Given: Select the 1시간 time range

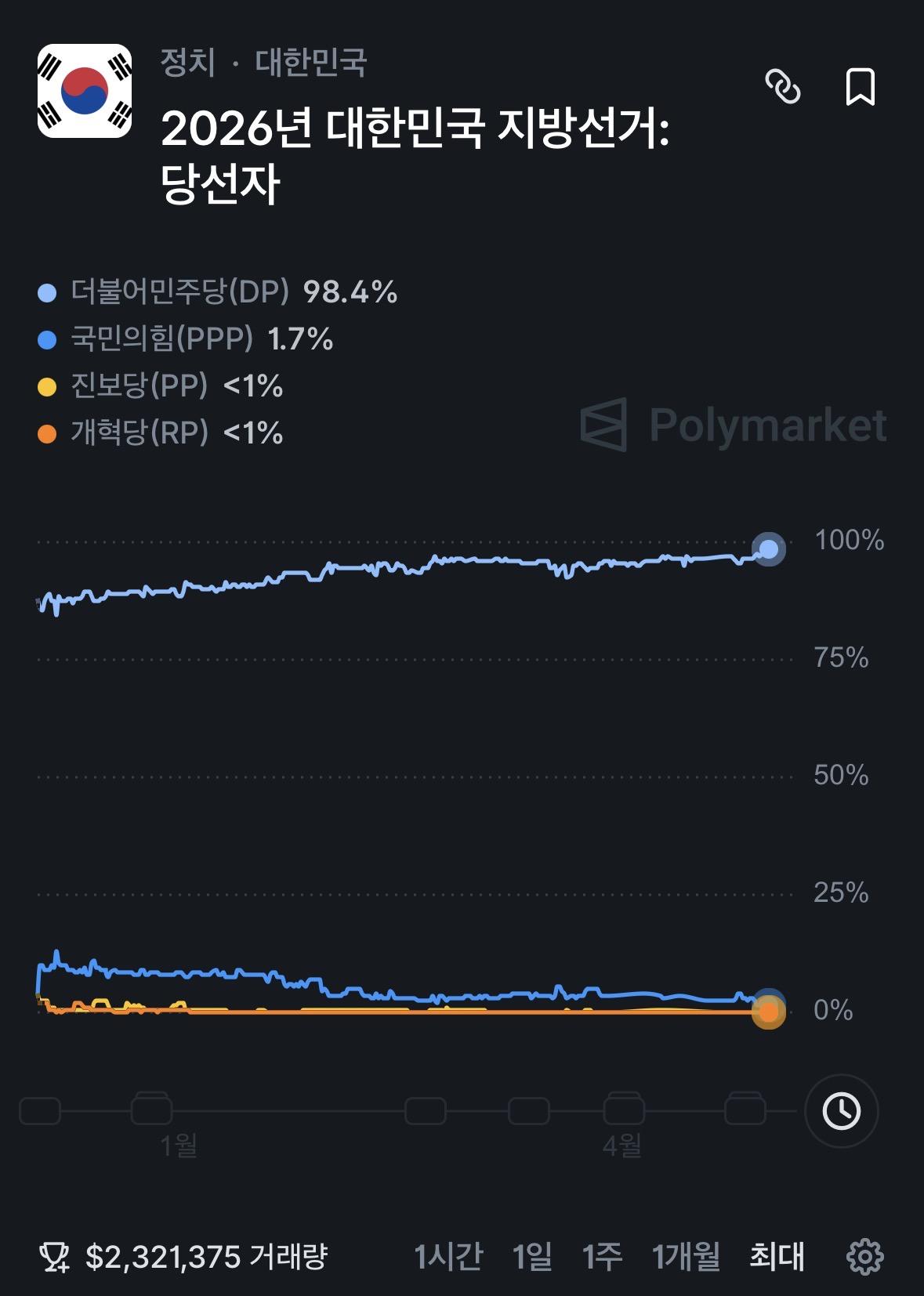Looking at the screenshot, I should (x=448, y=1257).
